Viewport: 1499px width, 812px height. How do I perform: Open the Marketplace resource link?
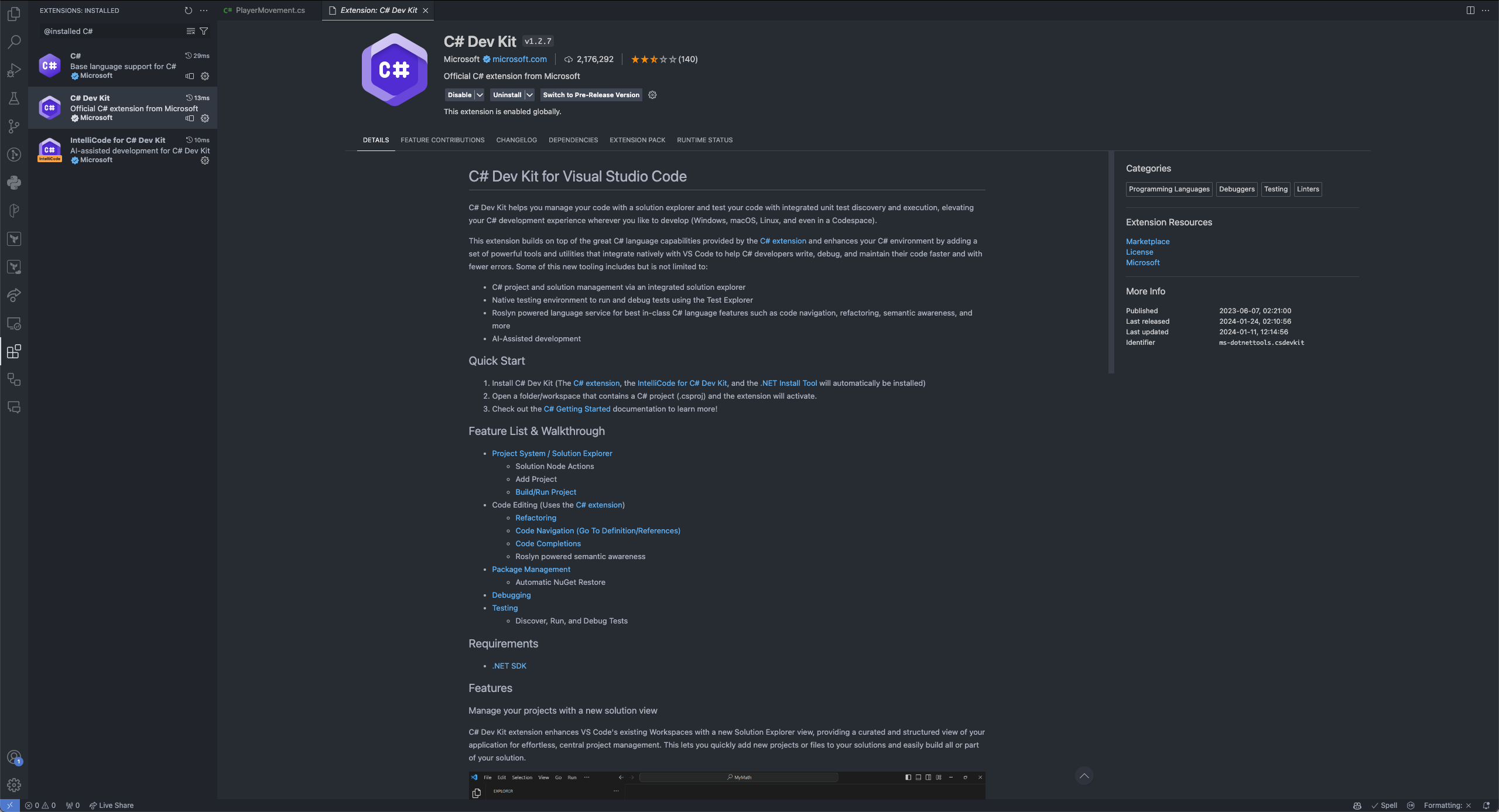pyautogui.click(x=1147, y=241)
